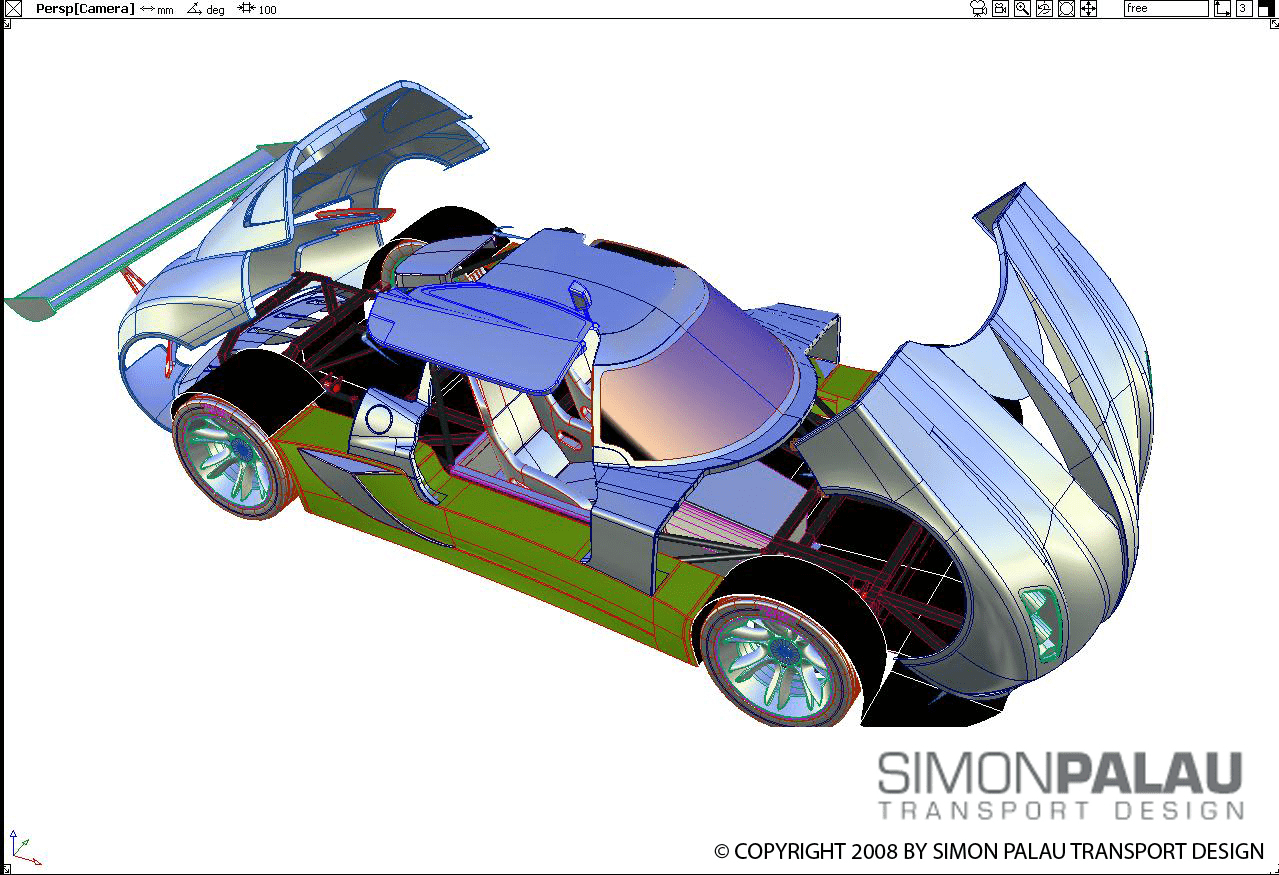This screenshot has height=875, width=1279.
Task: Select the four-arrow pan view tool
Action: (x=1088, y=9)
